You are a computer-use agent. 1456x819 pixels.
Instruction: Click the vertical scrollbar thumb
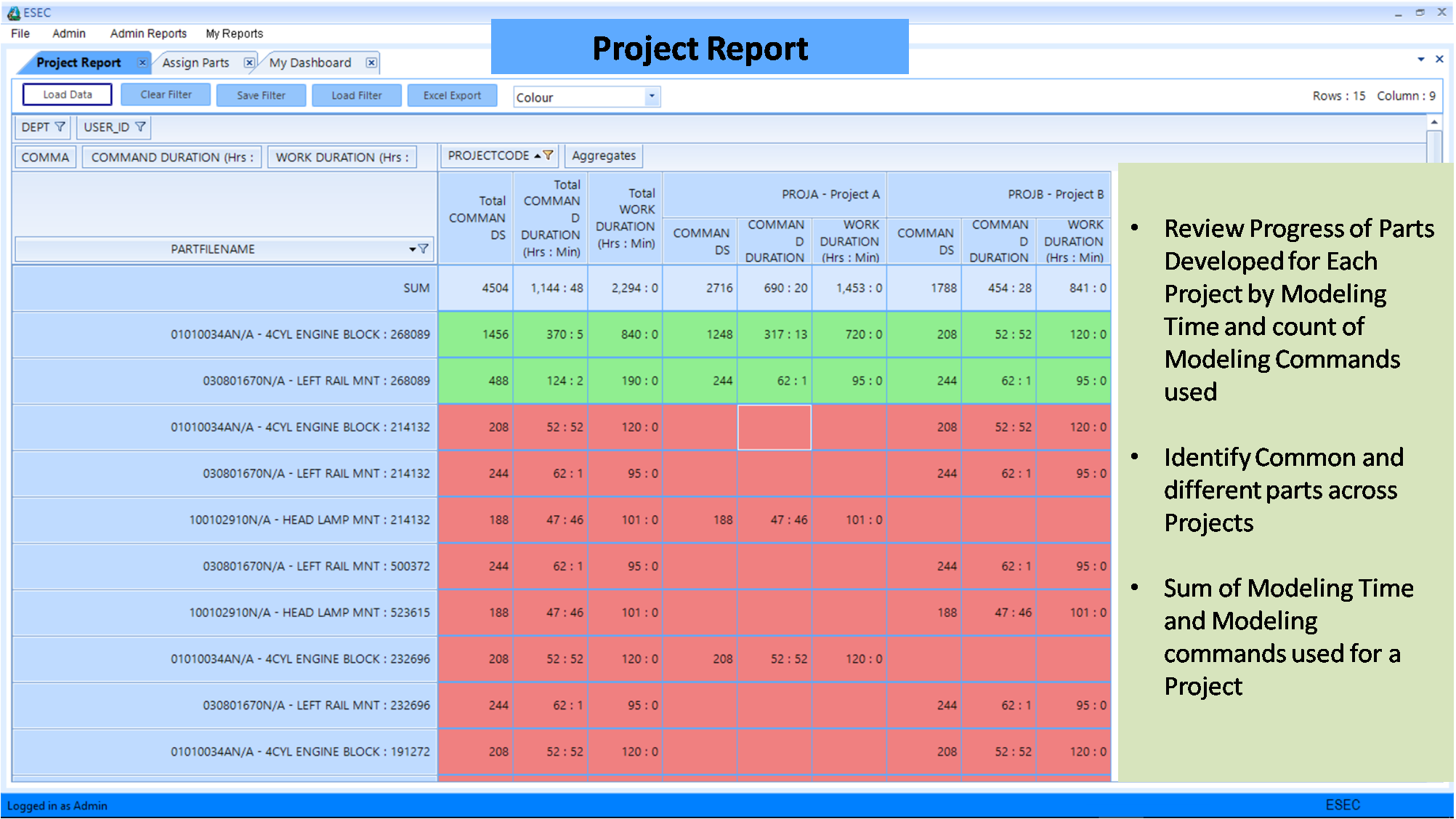point(1434,147)
